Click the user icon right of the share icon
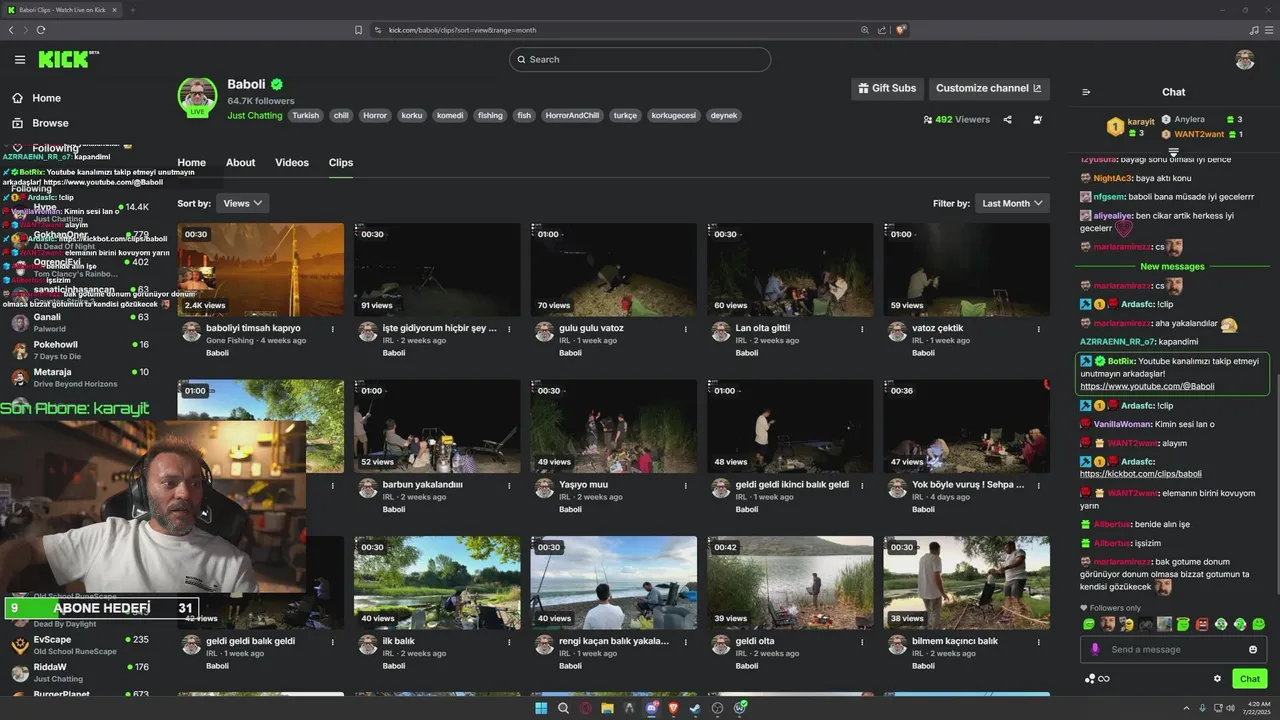The image size is (1280, 720). pyautogui.click(x=1037, y=120)
